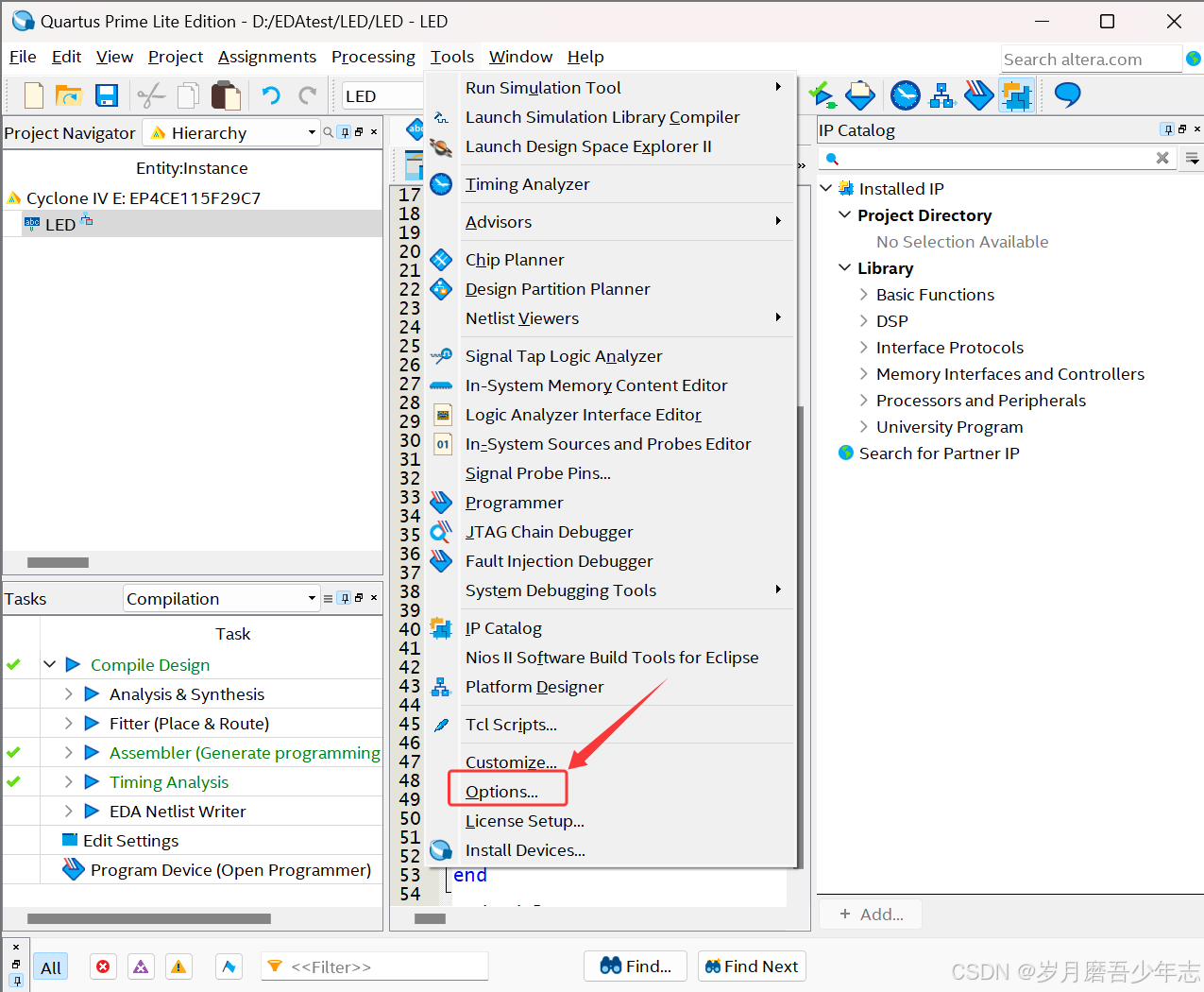Viewport: 1204px width, 992px height.
Task: Click the Find Next button
Action: point(752,966)
